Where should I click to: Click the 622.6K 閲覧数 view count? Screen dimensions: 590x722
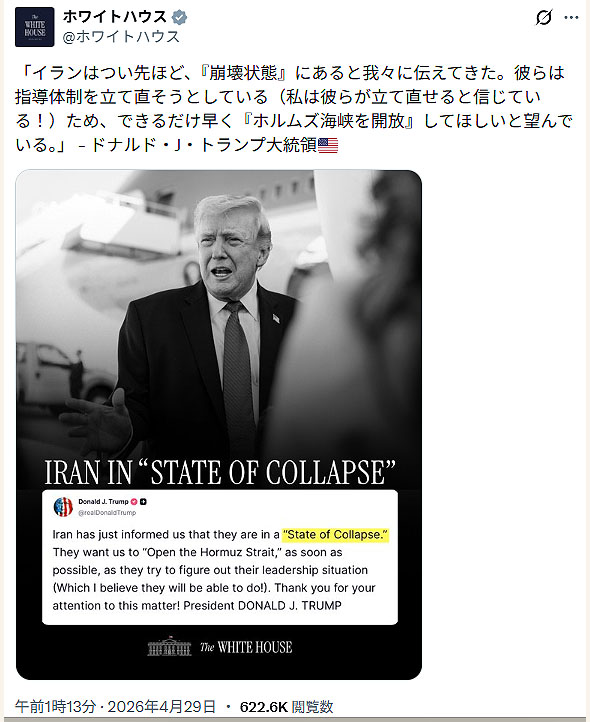(286, 706)
